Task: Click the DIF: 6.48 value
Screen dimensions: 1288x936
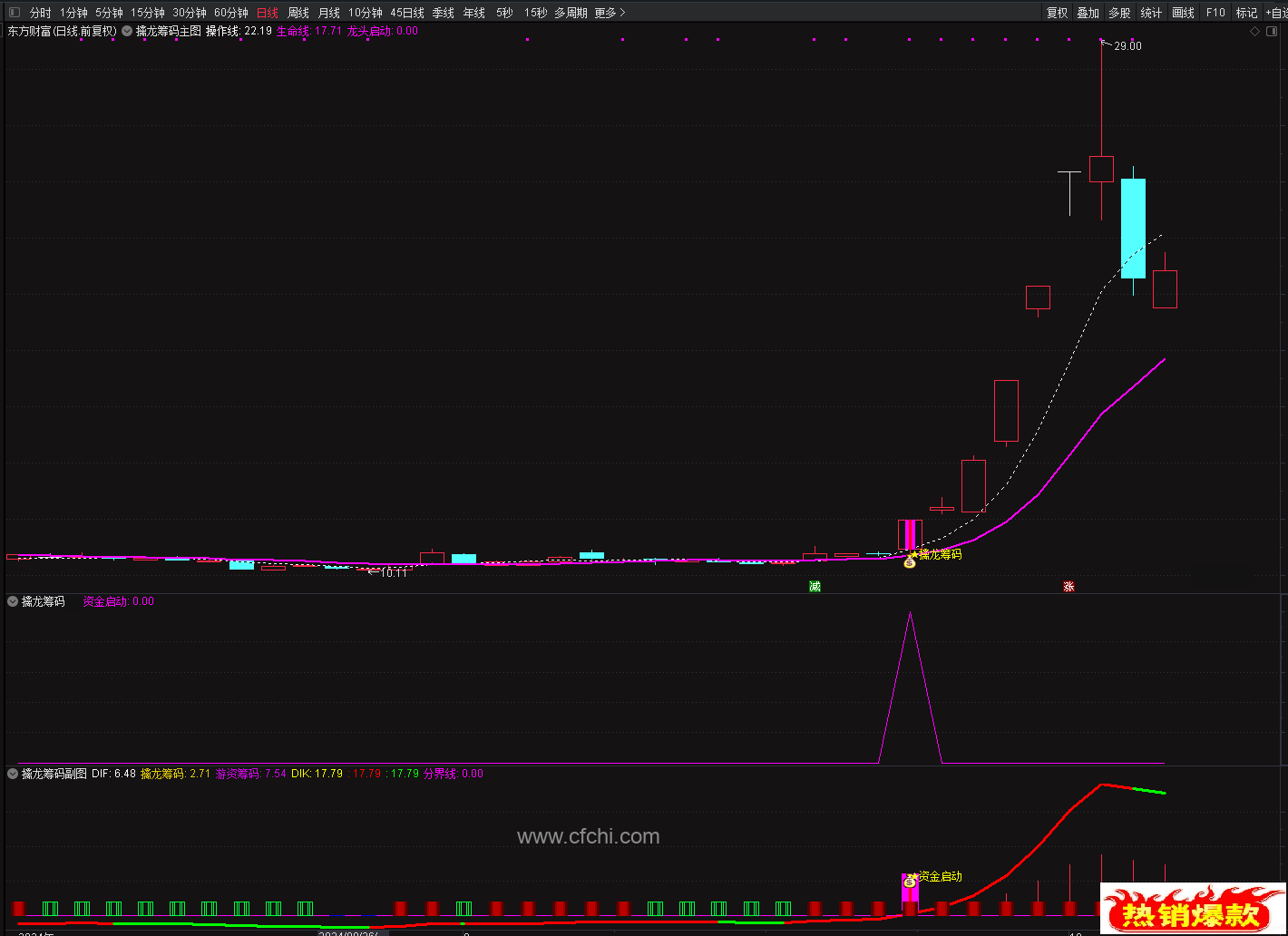Action: (114, 774)
